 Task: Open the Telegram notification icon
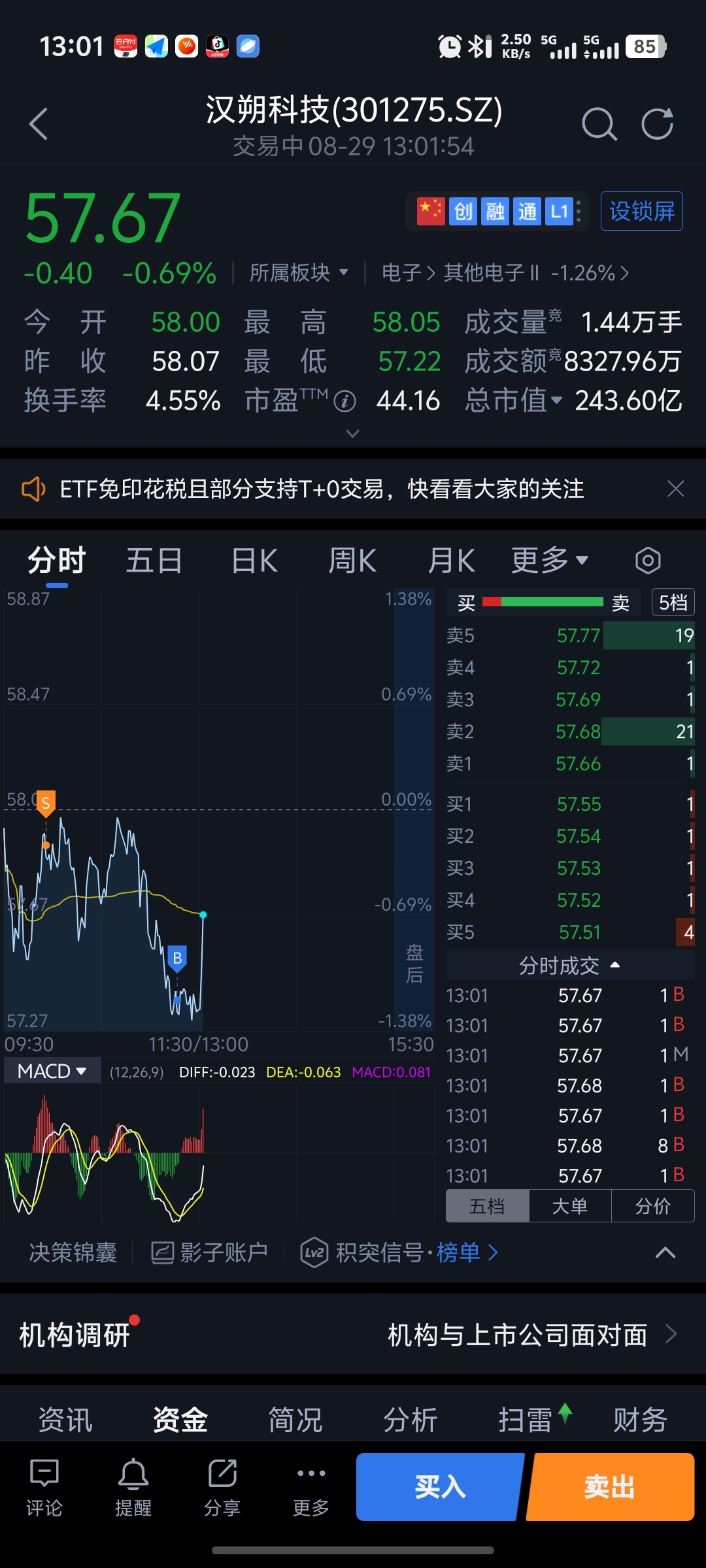pyautogui.click(x=156, y=46)
